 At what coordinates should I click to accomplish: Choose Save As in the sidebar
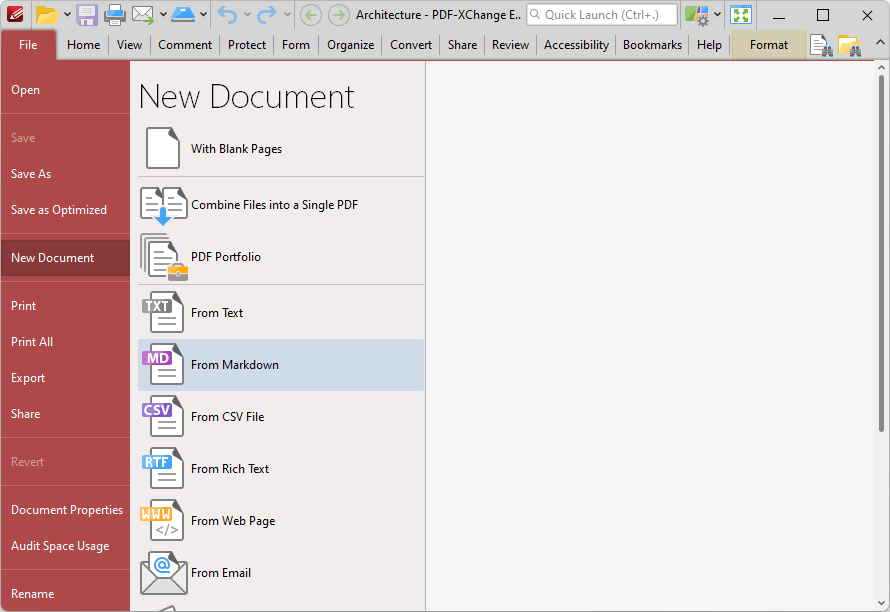[x=65, y=174]
